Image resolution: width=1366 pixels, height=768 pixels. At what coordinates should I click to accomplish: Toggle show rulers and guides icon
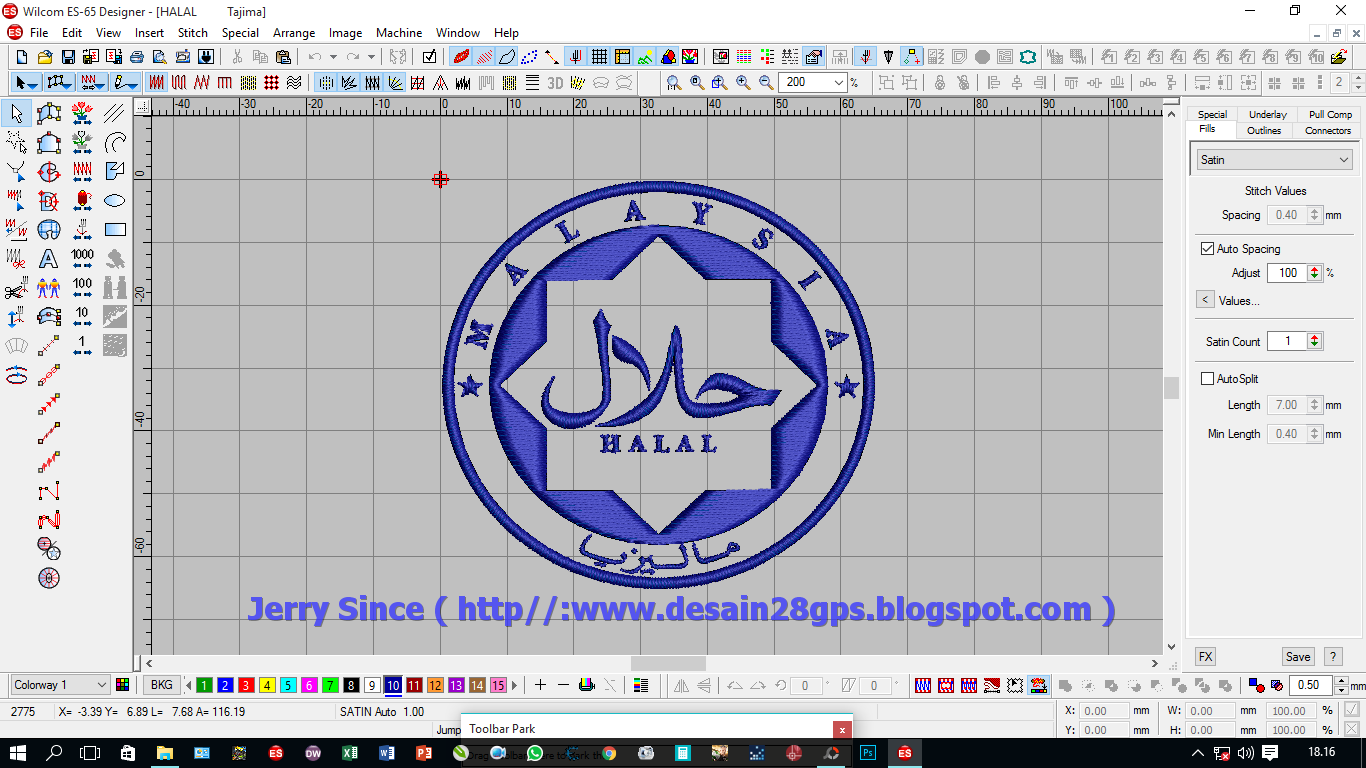tap(622, 57)
